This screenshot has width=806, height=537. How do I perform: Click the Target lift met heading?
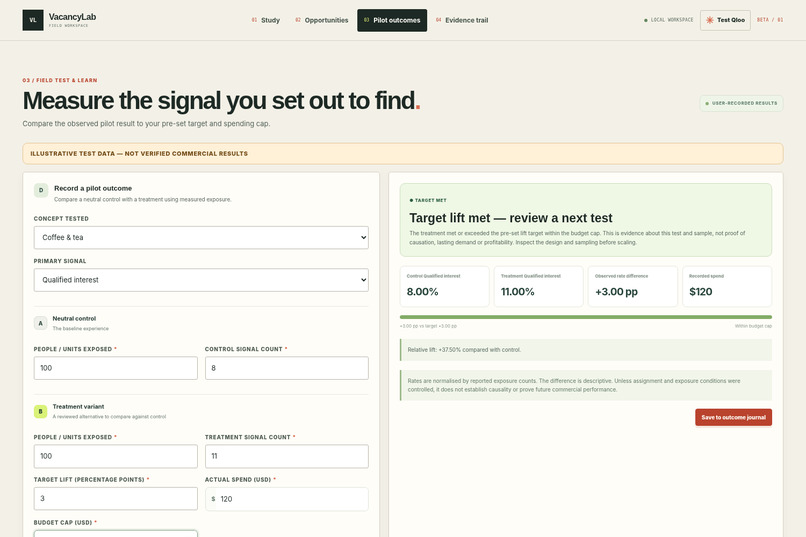pyautogui.click(x=510, y=218)
